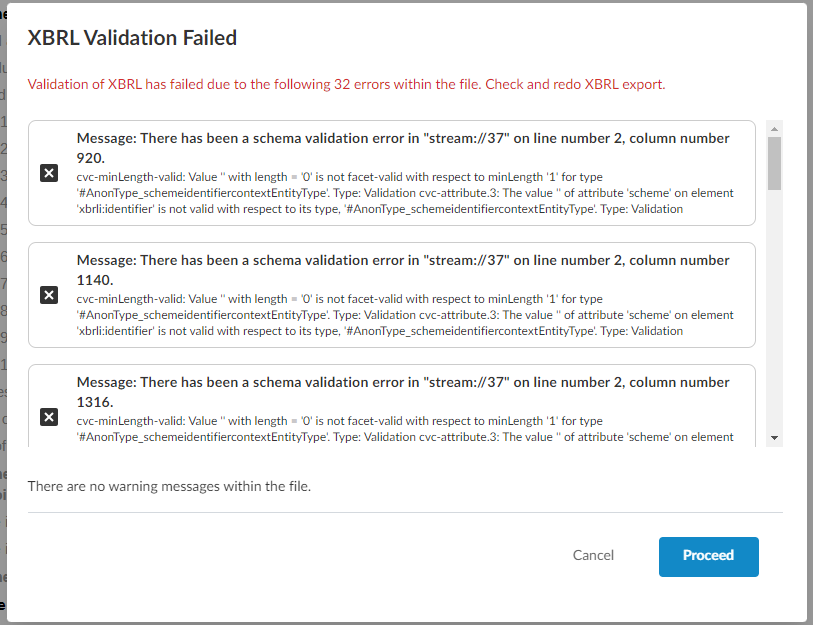Screen dimensions: 813x625
Task: Click the error X icon for column 920
Action: (x=48, y=173)
